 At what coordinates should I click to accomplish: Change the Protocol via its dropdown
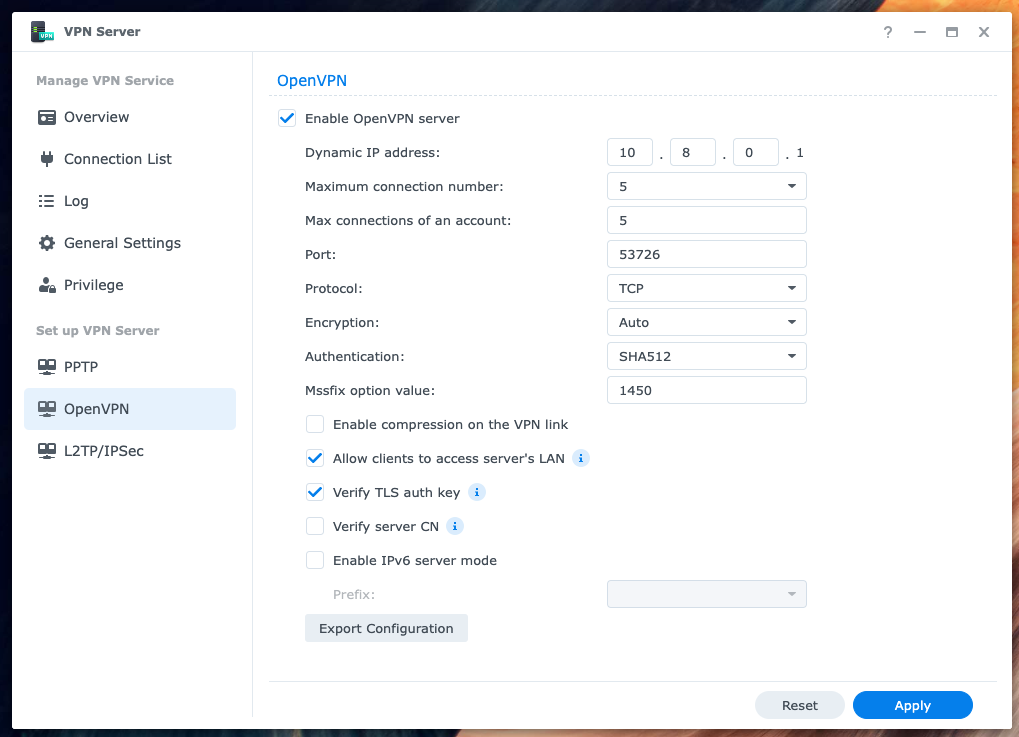(706, 288)
